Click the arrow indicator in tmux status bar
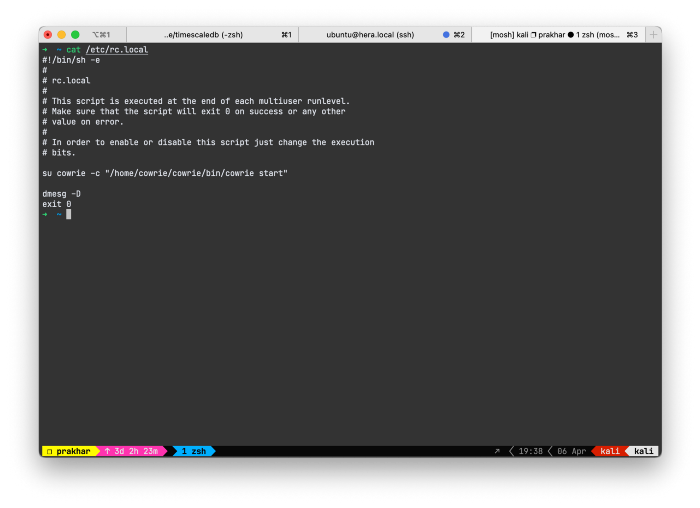This screenshot has width=700, height=508. [497, 451]
